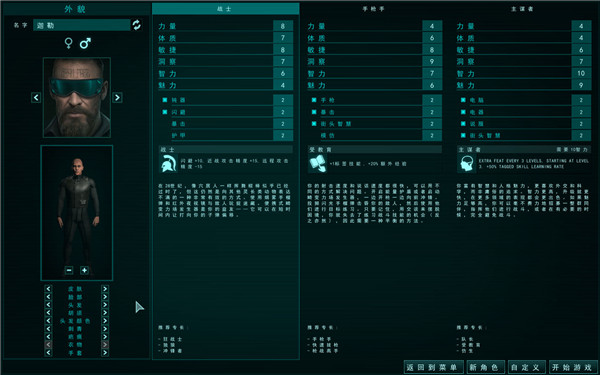Cycle 手套 to next option
The width and height of the screenshot is (600, 375).
(x=105, y=353)
